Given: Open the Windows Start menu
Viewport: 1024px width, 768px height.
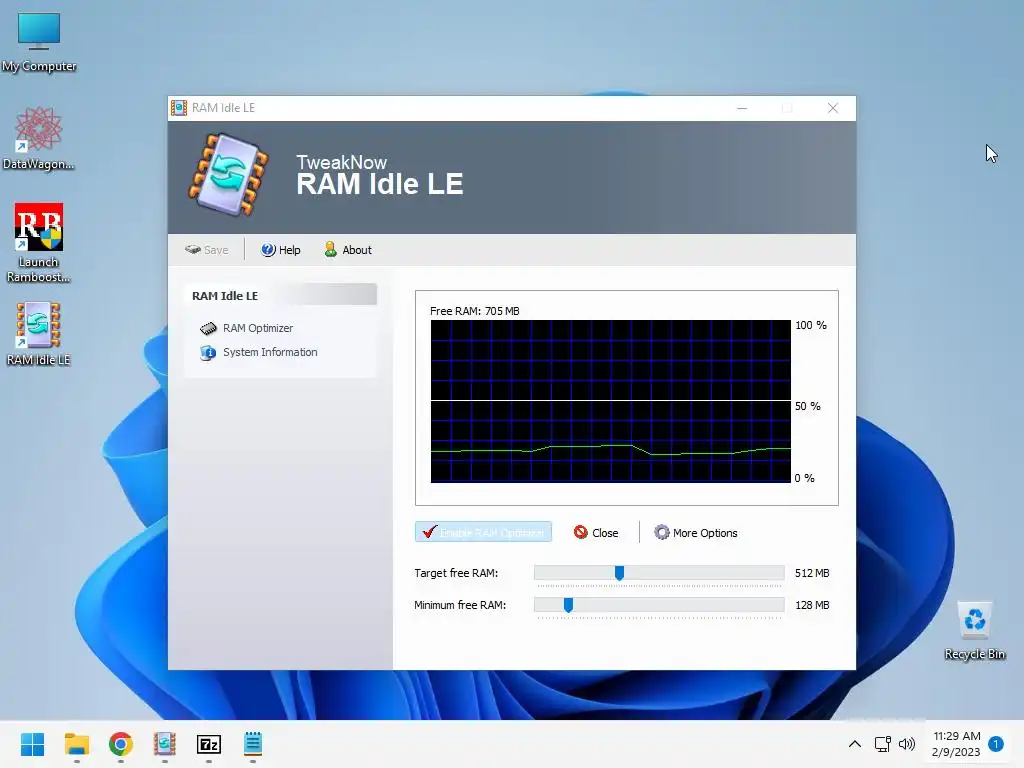Looking at the screenshot, I should [x=33, y=744].
